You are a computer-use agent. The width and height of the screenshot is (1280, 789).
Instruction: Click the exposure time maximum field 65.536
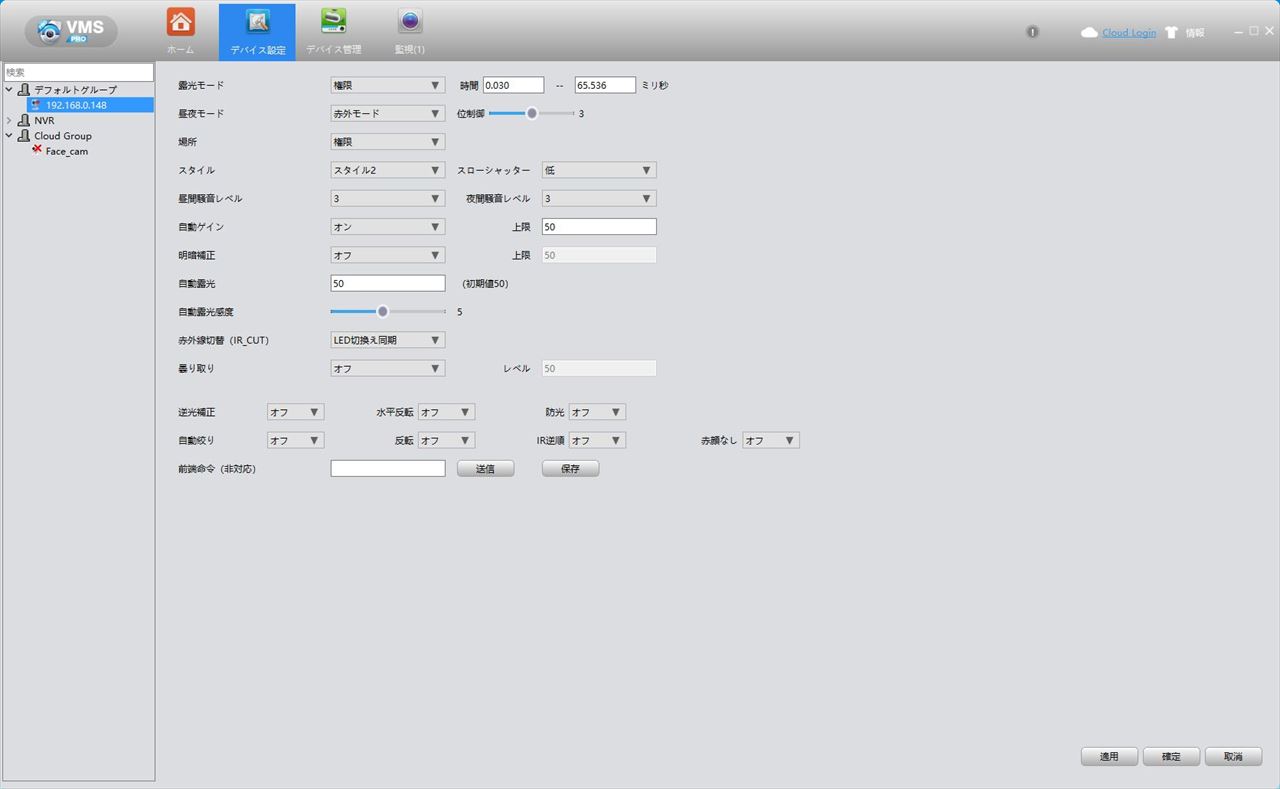point(605,85)
